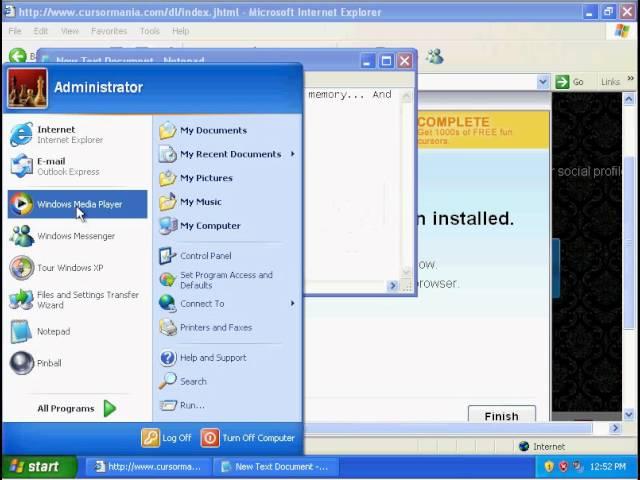
Task: Open Files and Settings Transfer Wizard
Action: (78, 300)
